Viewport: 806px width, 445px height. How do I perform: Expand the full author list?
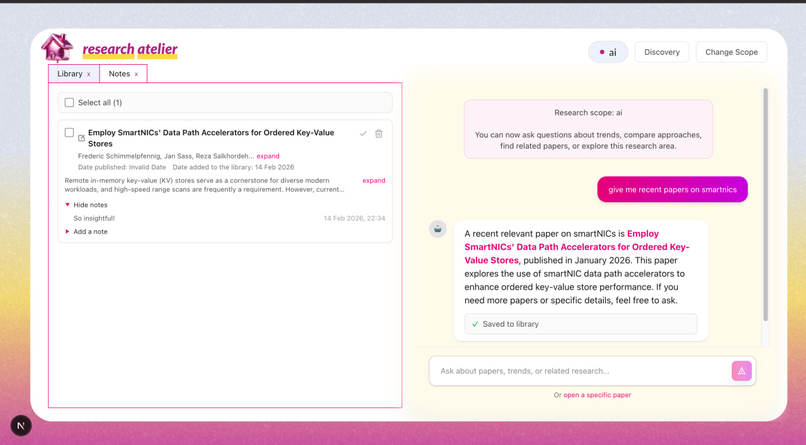point(268,156)
